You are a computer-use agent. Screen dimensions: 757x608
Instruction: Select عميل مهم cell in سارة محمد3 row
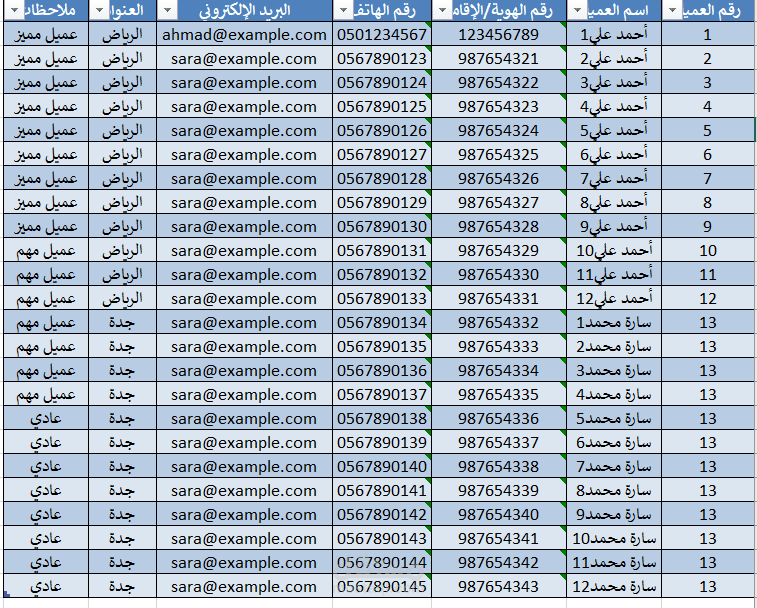46,370
